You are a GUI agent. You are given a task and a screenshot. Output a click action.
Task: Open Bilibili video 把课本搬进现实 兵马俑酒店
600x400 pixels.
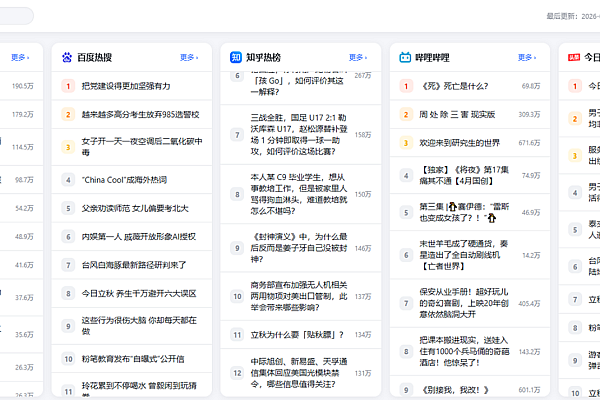pyautogui.click(x=465, y=351)
